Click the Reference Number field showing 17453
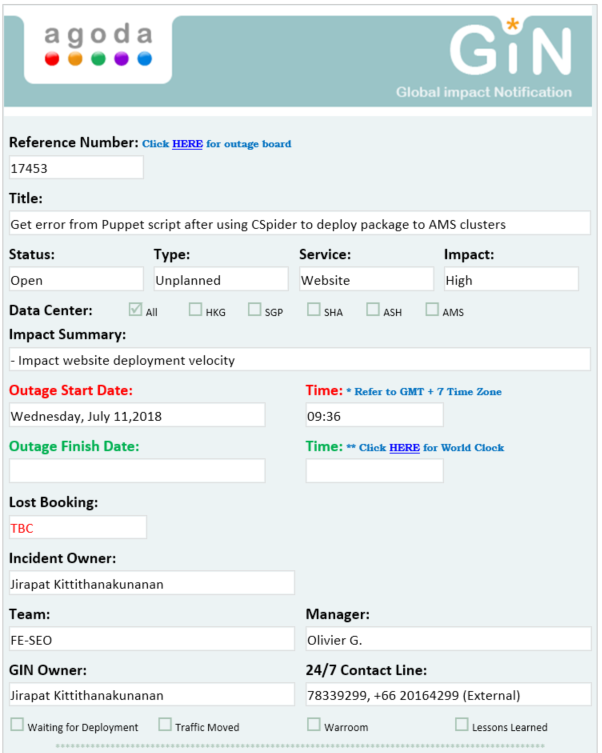The width and height of the screenshot is (602, 753). pos(76,168)
